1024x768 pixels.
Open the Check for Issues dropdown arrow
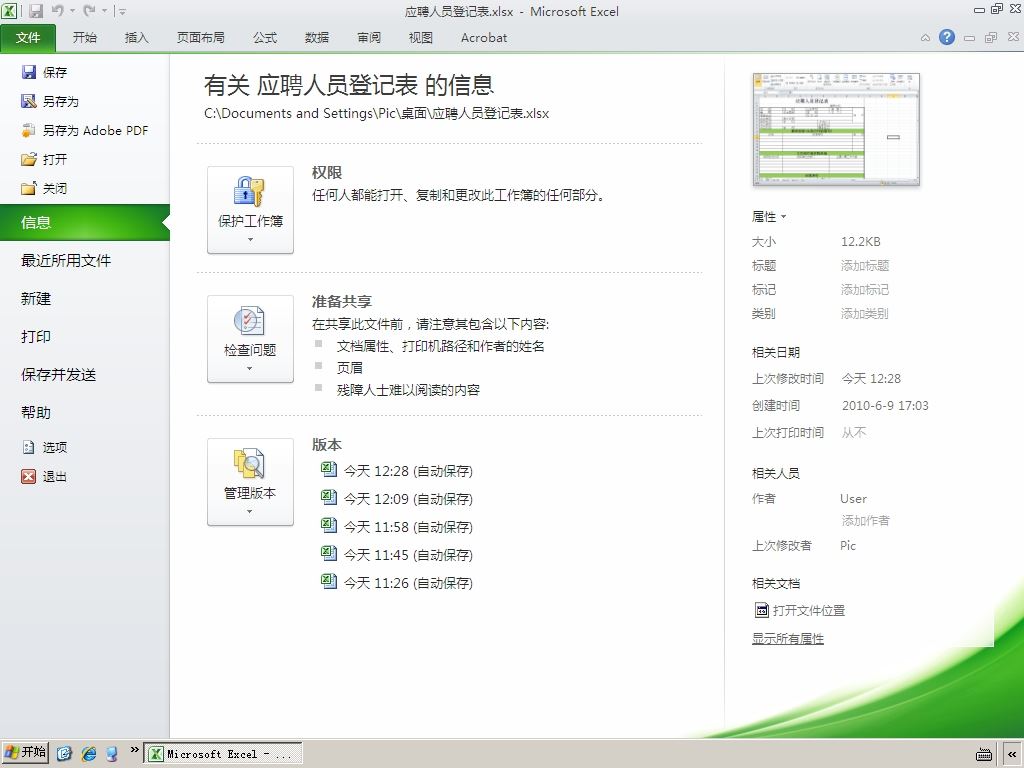pos(250,369)
